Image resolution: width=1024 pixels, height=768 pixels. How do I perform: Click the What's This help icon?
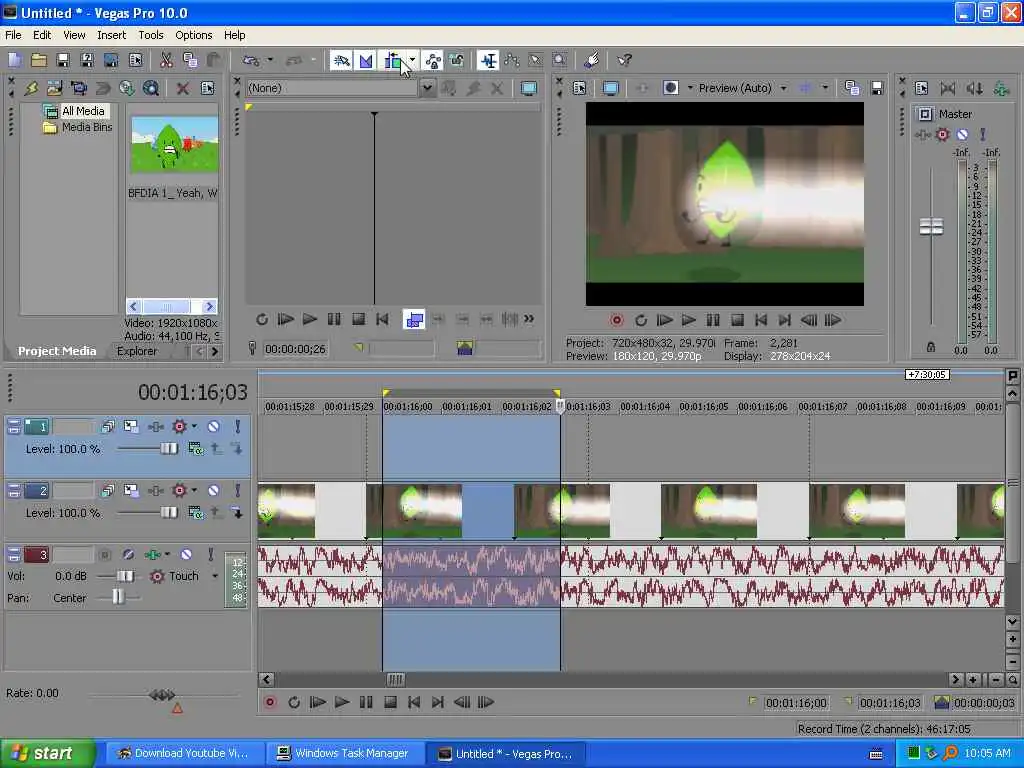click(624, 61)
